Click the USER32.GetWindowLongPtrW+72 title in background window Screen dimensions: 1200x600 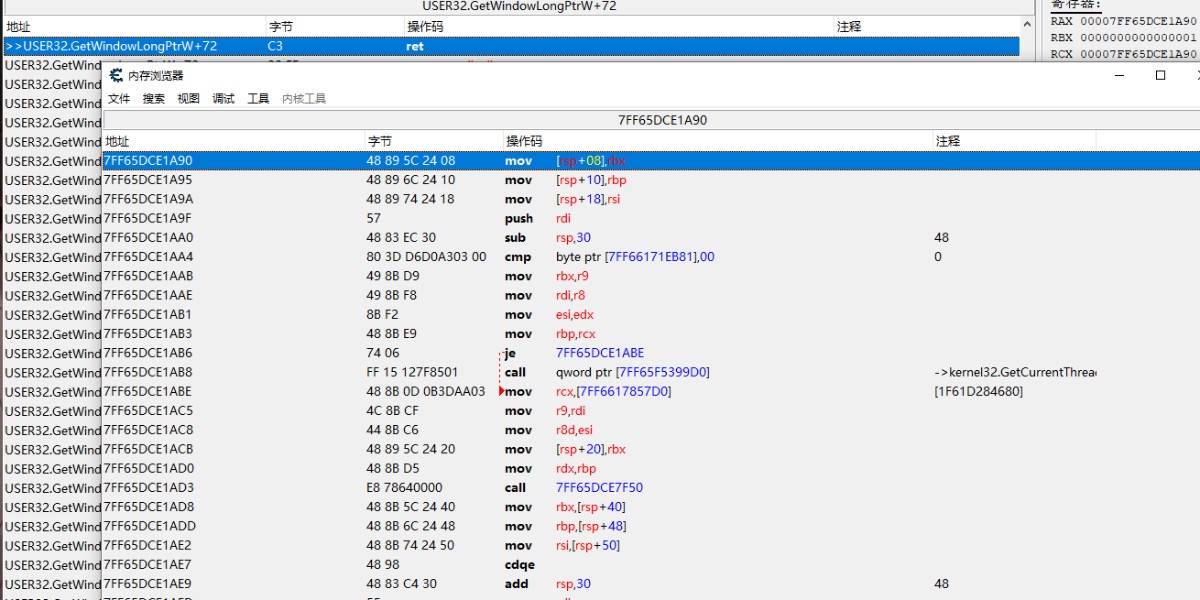(x=519, y=6)
